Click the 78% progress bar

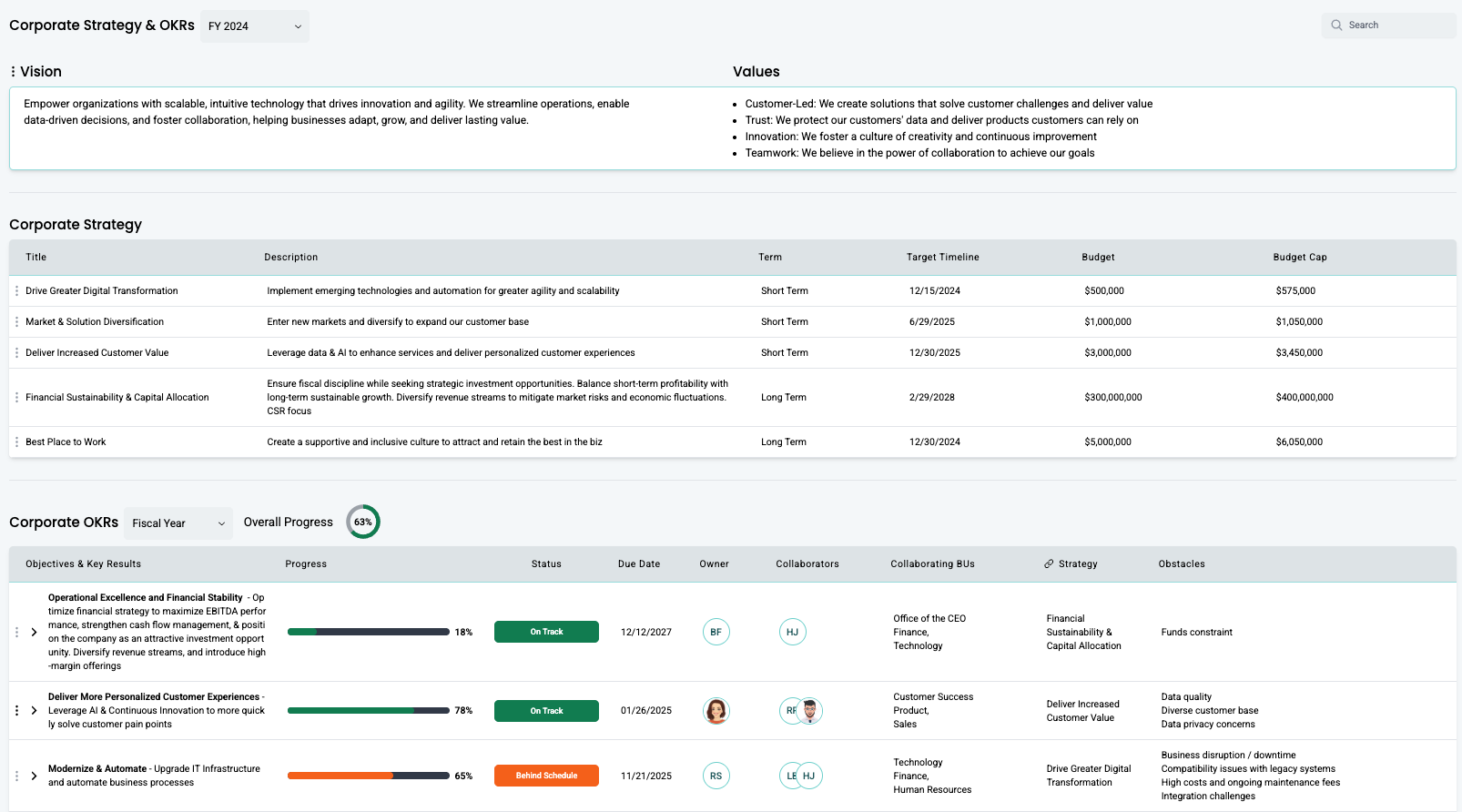pos(368,711)
